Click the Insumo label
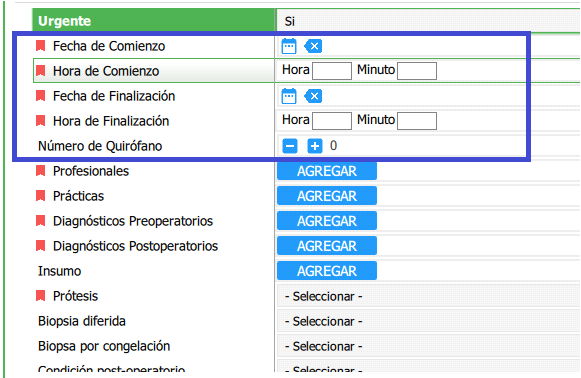 [59, 271]
